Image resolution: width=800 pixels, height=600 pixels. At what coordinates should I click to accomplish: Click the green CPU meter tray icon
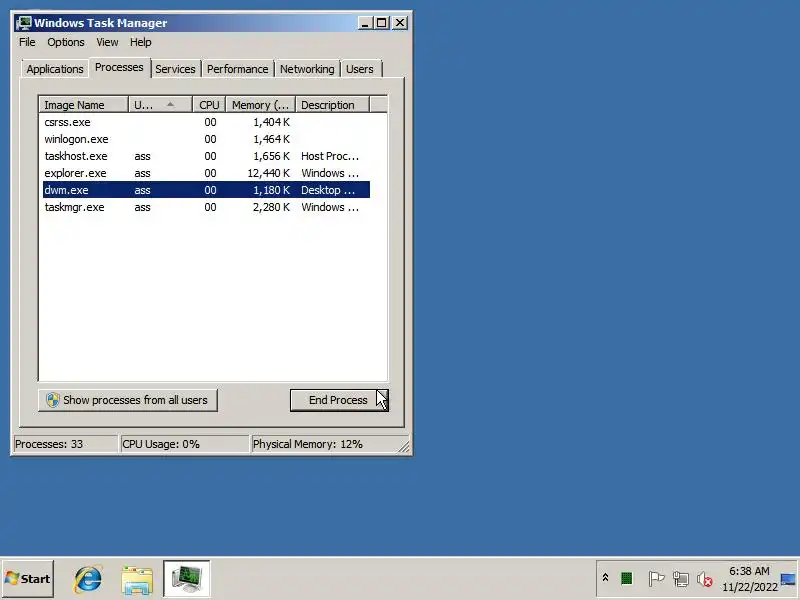coord(627,579)
